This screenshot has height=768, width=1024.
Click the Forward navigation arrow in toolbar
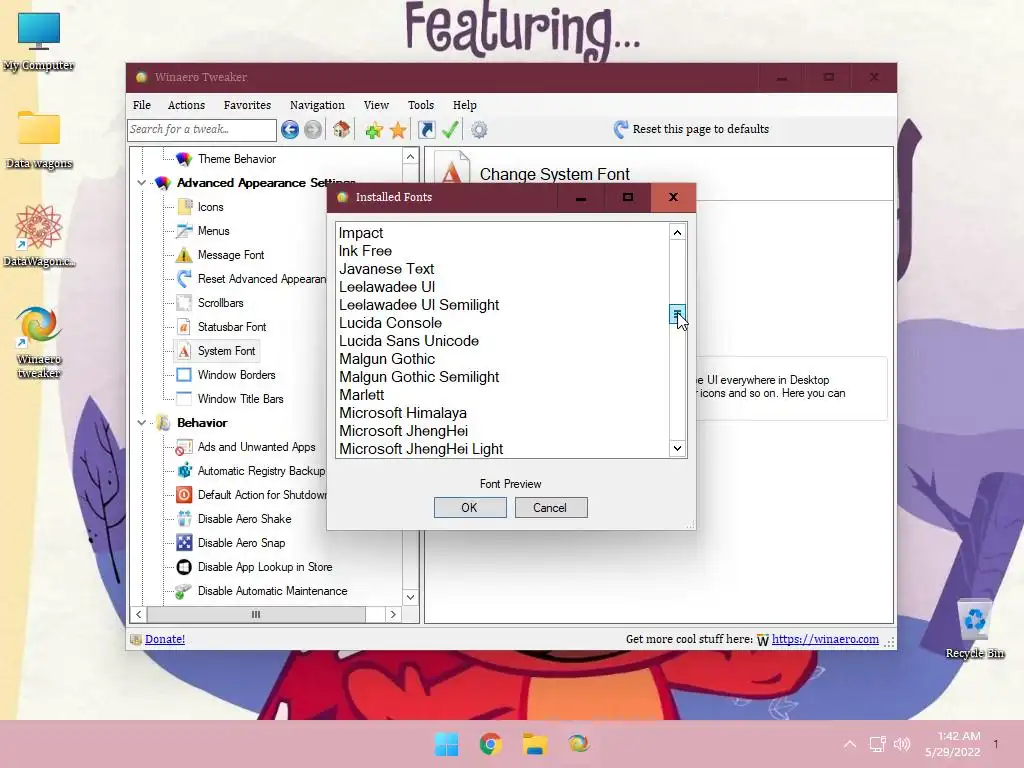(x=313, y=129)
